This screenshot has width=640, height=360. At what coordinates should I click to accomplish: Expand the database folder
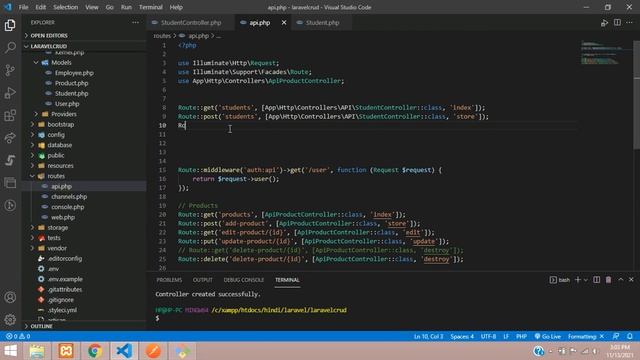[60, 145]
